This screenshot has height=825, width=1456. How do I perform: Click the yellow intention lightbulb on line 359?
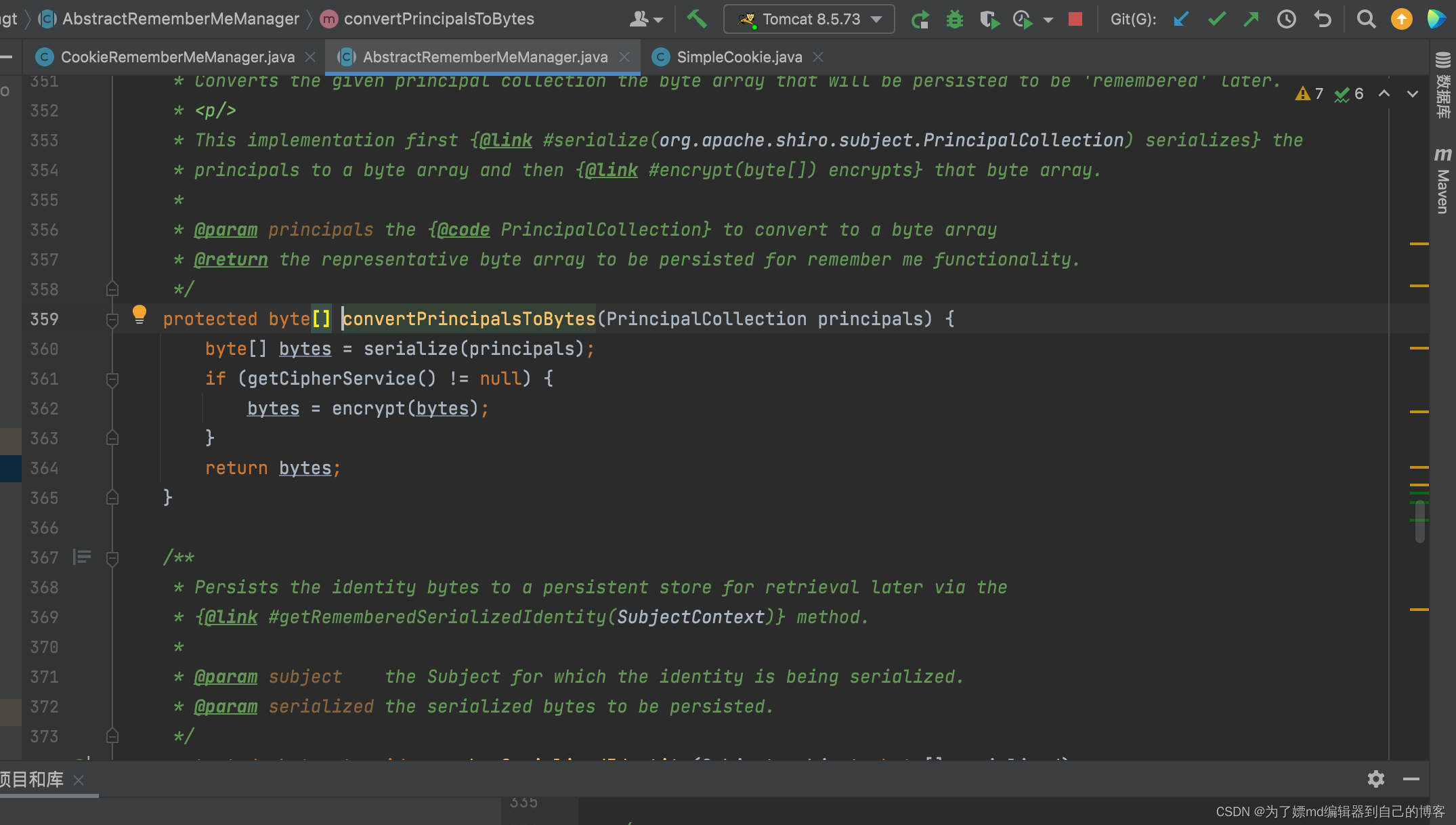point(140,314)
